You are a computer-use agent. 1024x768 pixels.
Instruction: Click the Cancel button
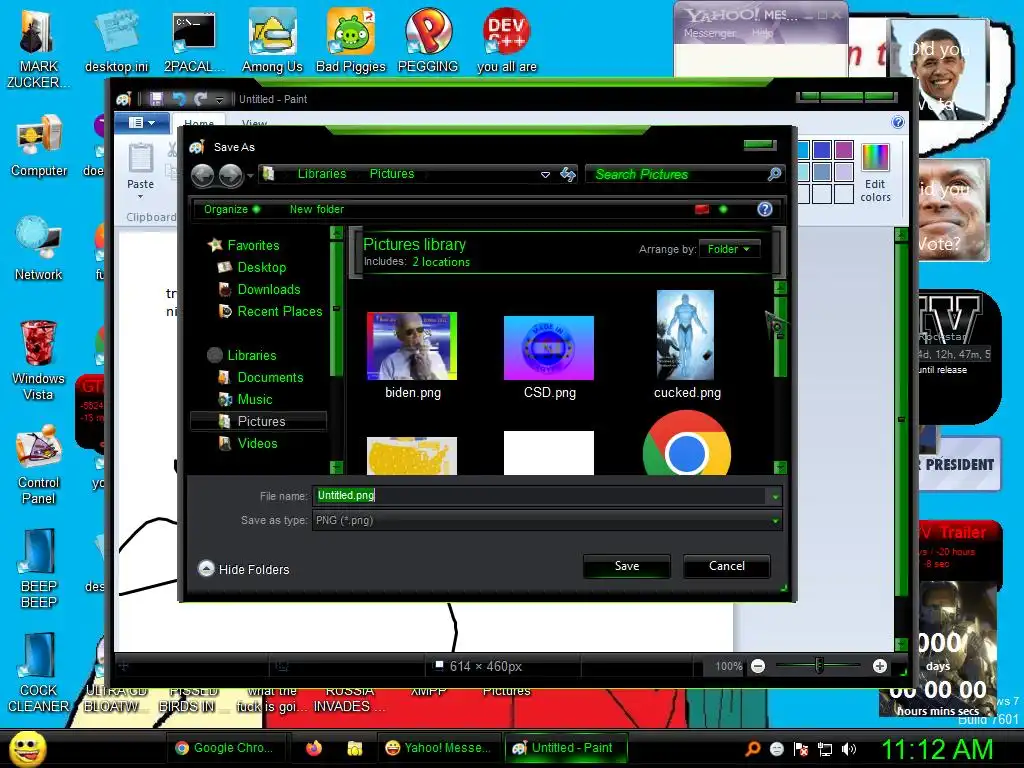click(727, 566)
